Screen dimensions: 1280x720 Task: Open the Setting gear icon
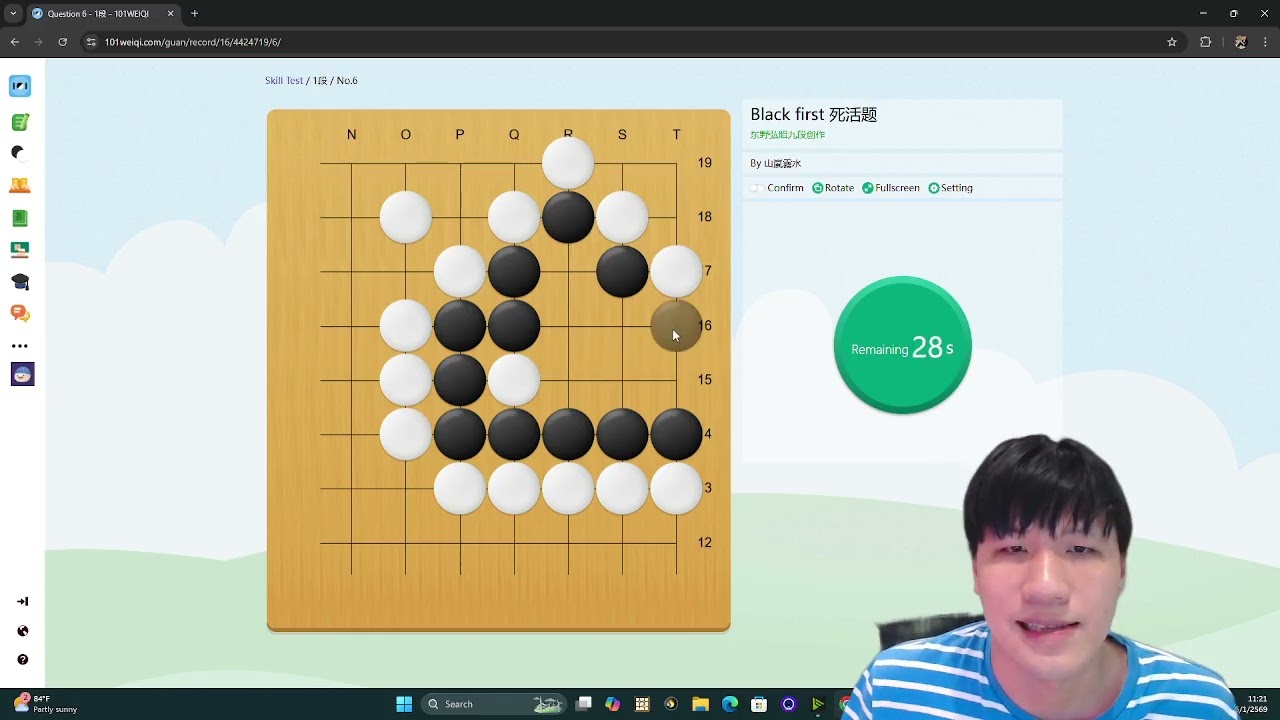coord(934,188)
